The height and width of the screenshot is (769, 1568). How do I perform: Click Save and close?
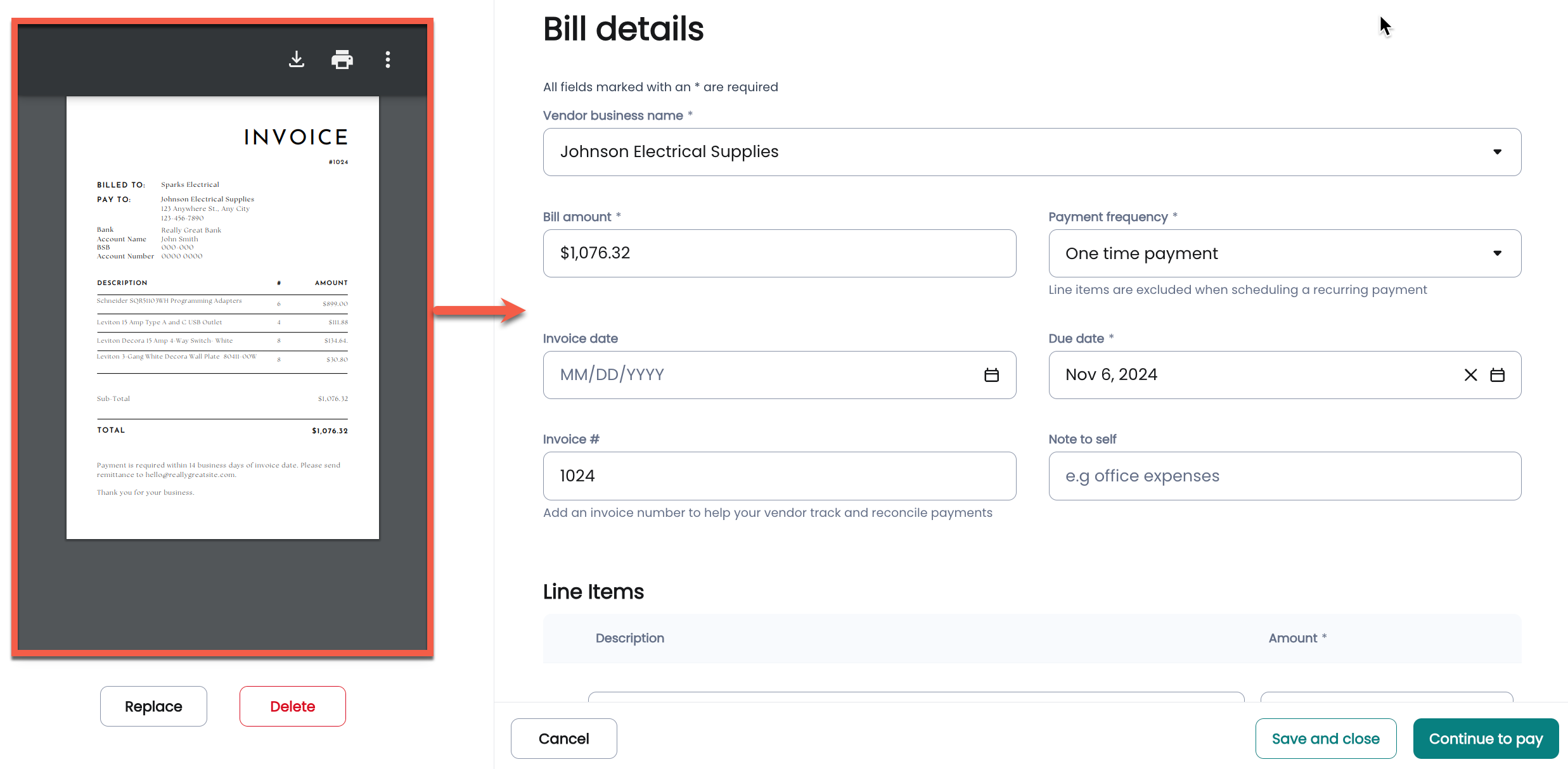[x=1325, y=739]
